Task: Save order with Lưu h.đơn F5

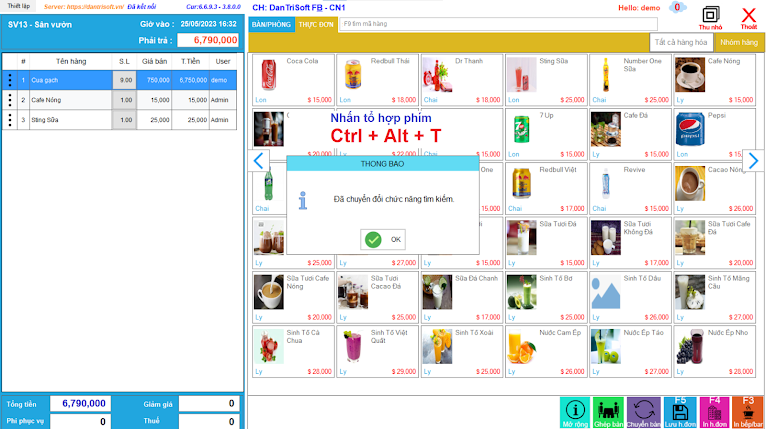Action: point(680,412)
